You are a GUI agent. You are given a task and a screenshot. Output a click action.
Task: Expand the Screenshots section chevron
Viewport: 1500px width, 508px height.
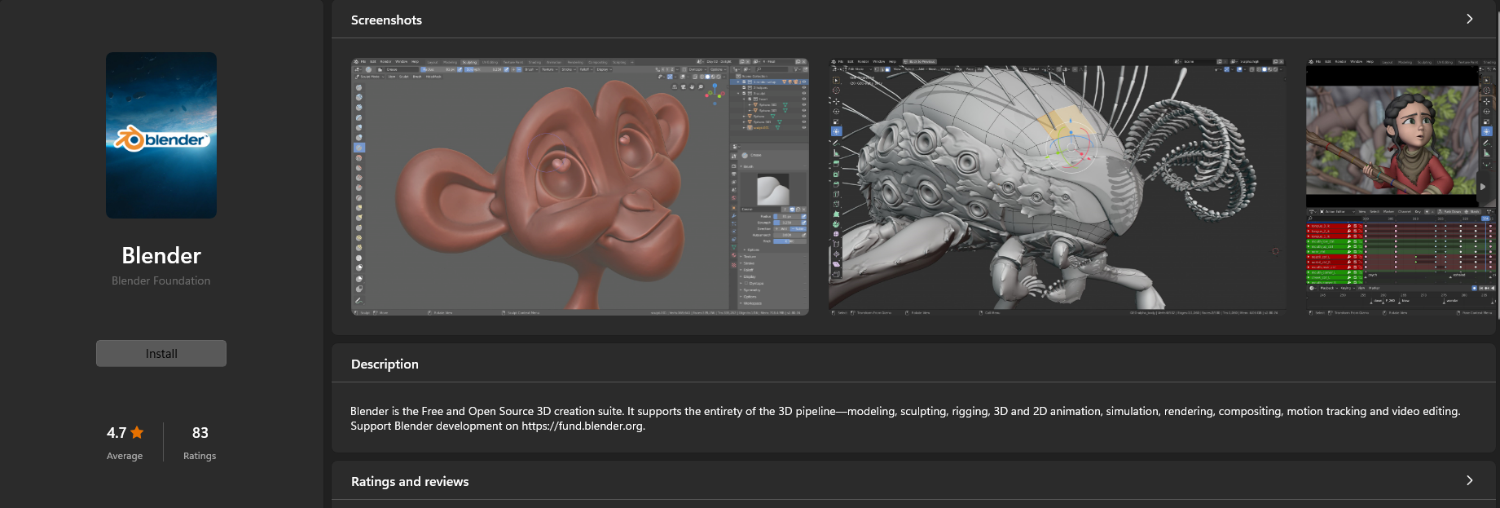pos(1469,19)
